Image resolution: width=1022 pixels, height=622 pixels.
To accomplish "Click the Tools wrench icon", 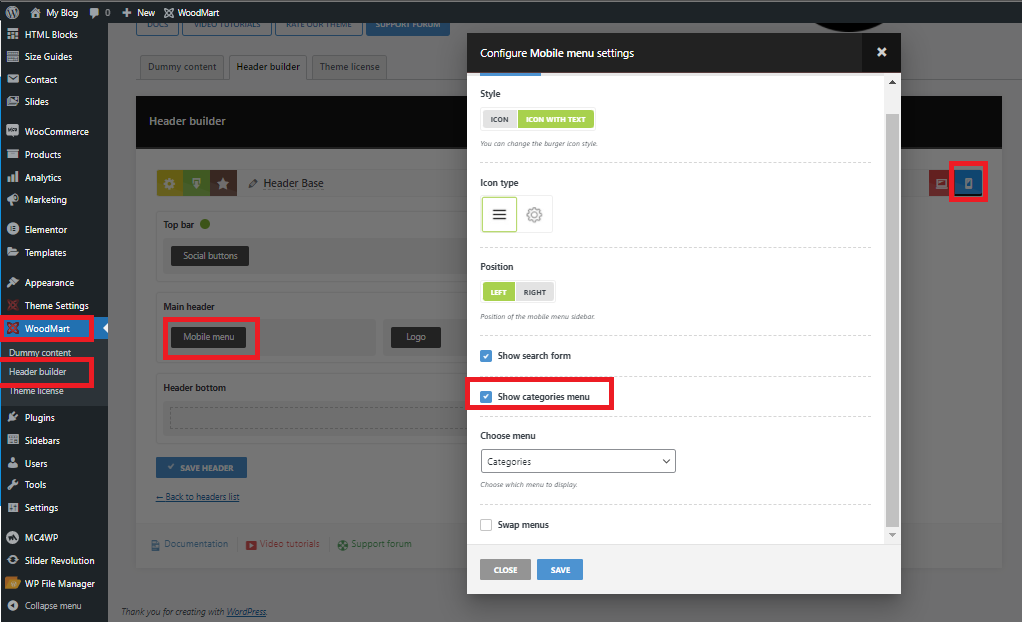I will 12,484.
